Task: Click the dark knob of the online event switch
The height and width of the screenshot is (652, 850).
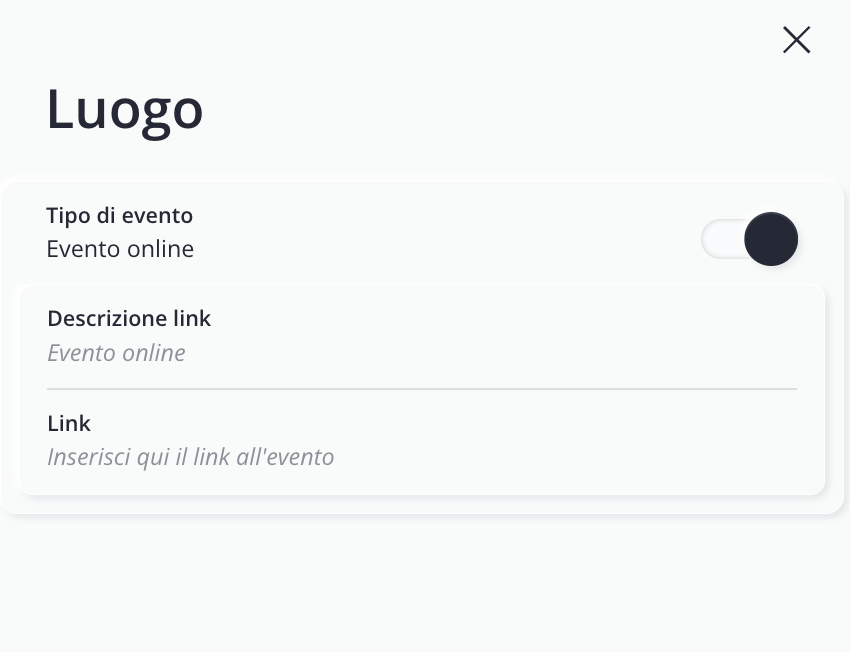Action: pyautogui.click(x=771, y=239)
